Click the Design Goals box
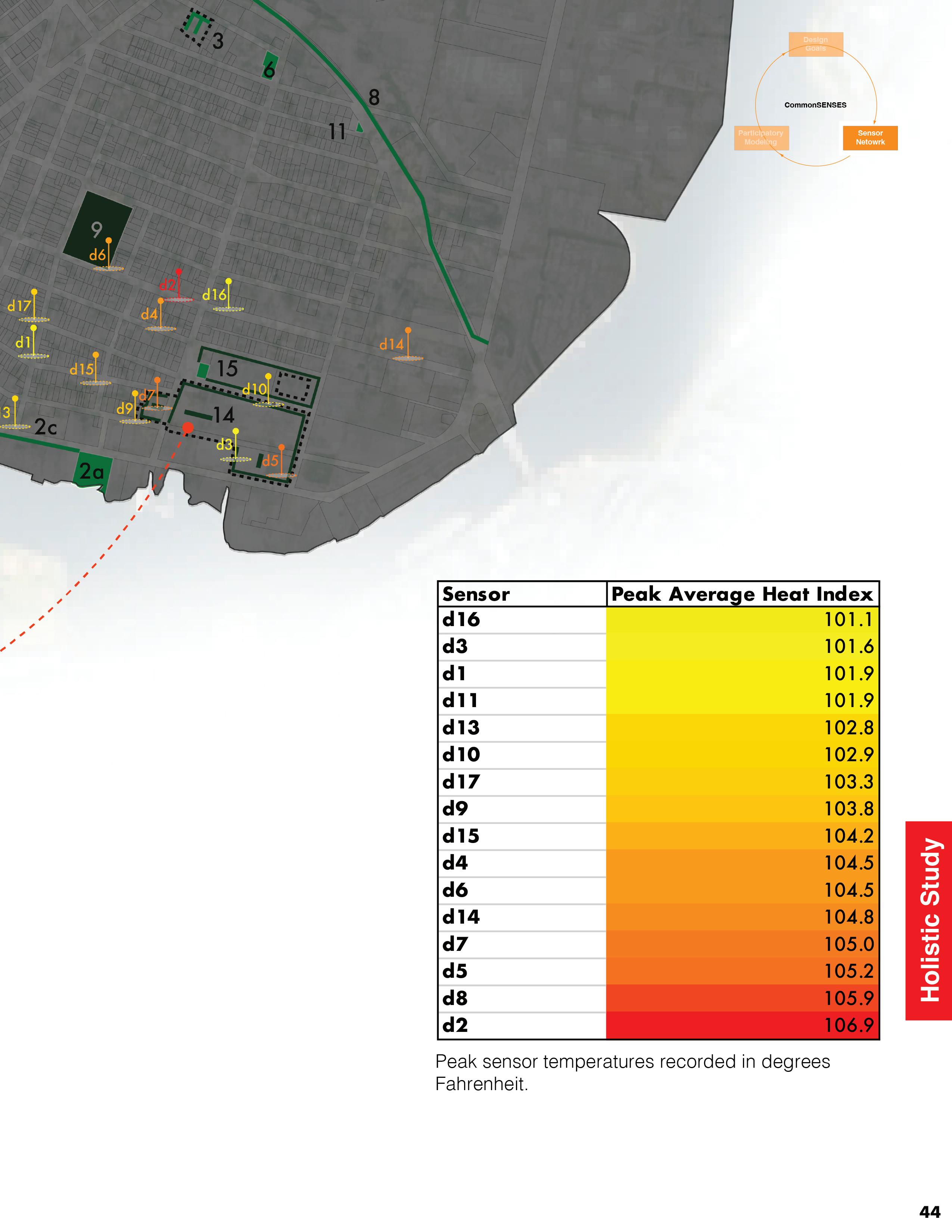This screenshot has height=1232, width=952. 815,44
